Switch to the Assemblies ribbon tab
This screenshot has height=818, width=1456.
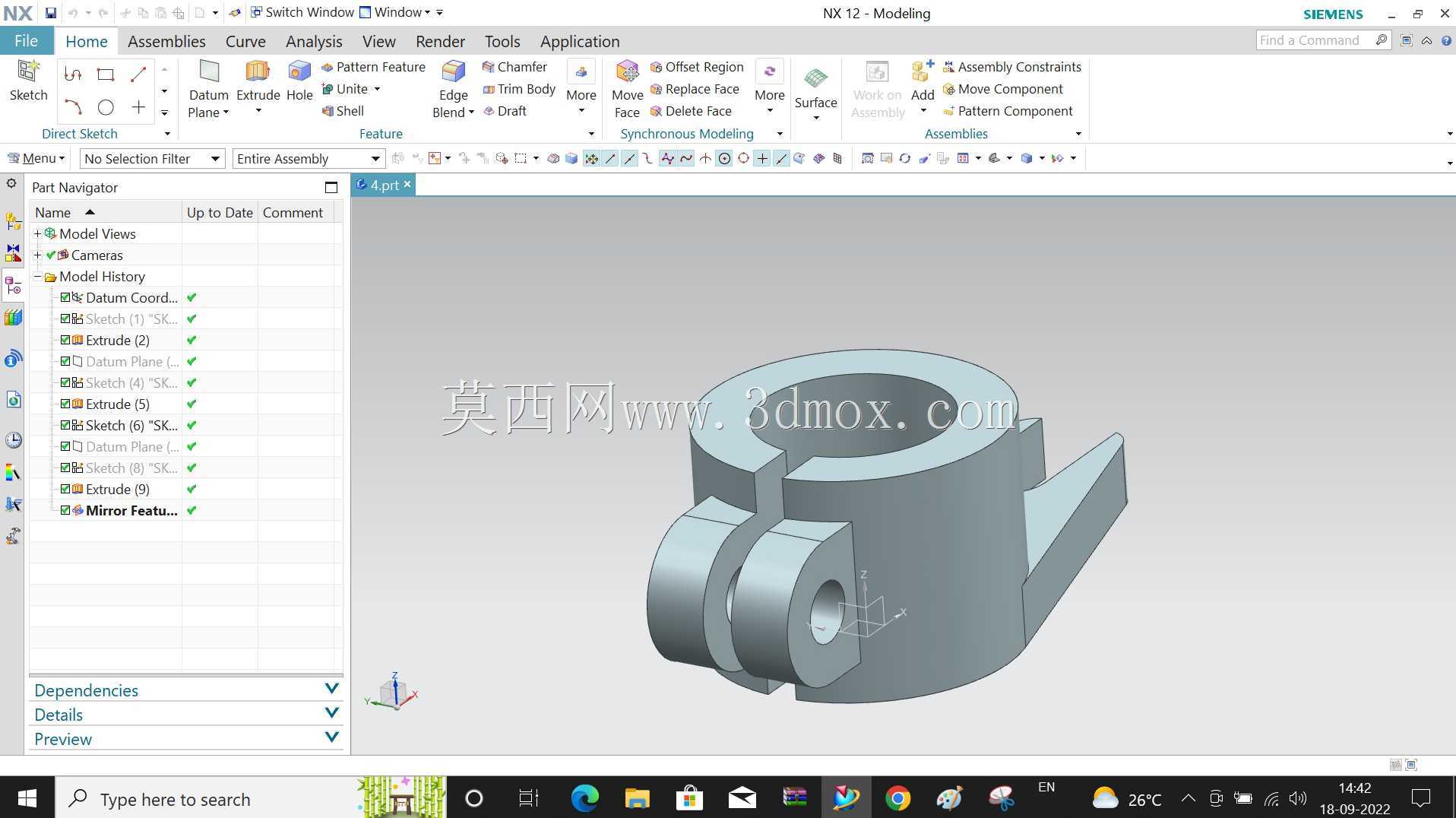[x=166, y=41]
